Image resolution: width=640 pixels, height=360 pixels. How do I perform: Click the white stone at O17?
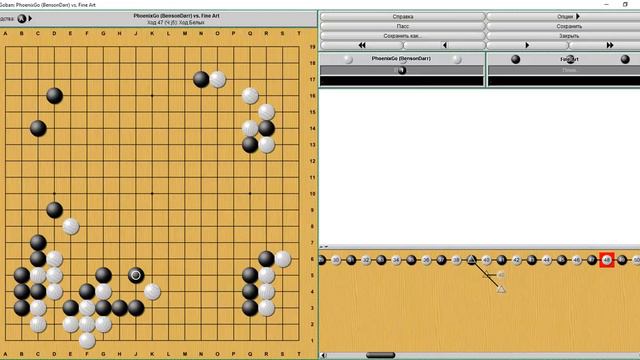[218, 80]
